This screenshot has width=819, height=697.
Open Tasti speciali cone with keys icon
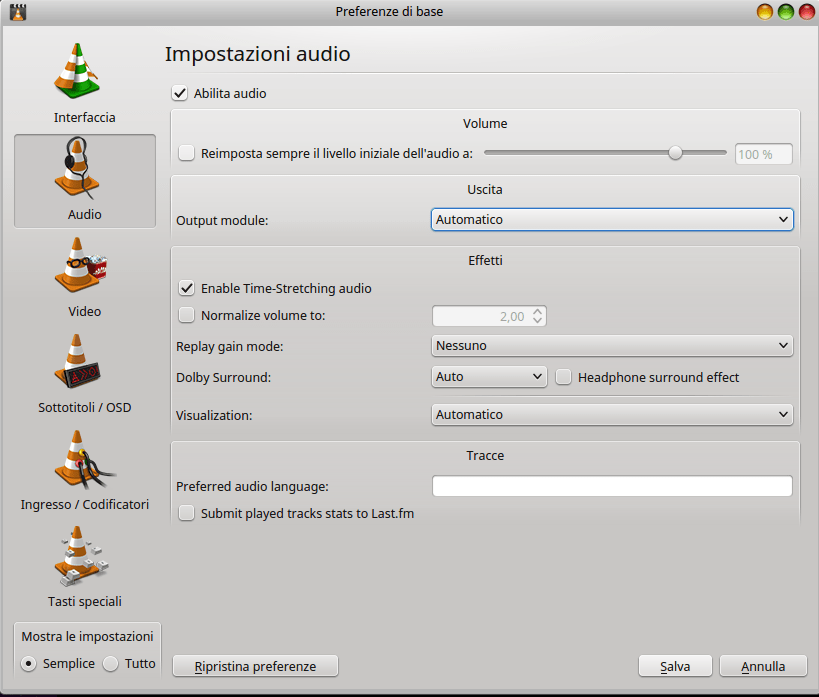[81, 556]
